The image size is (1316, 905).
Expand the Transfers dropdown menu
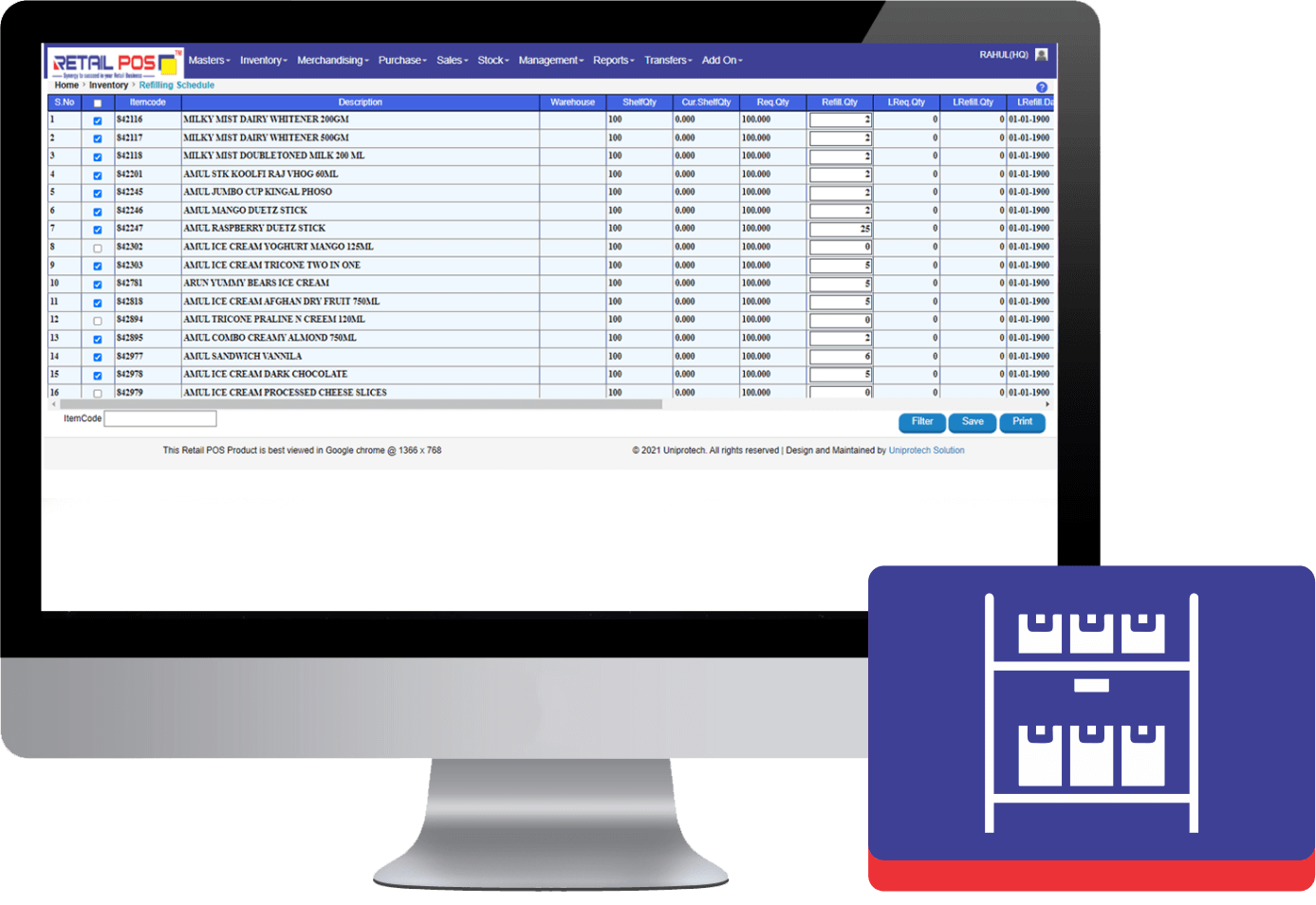668,61
